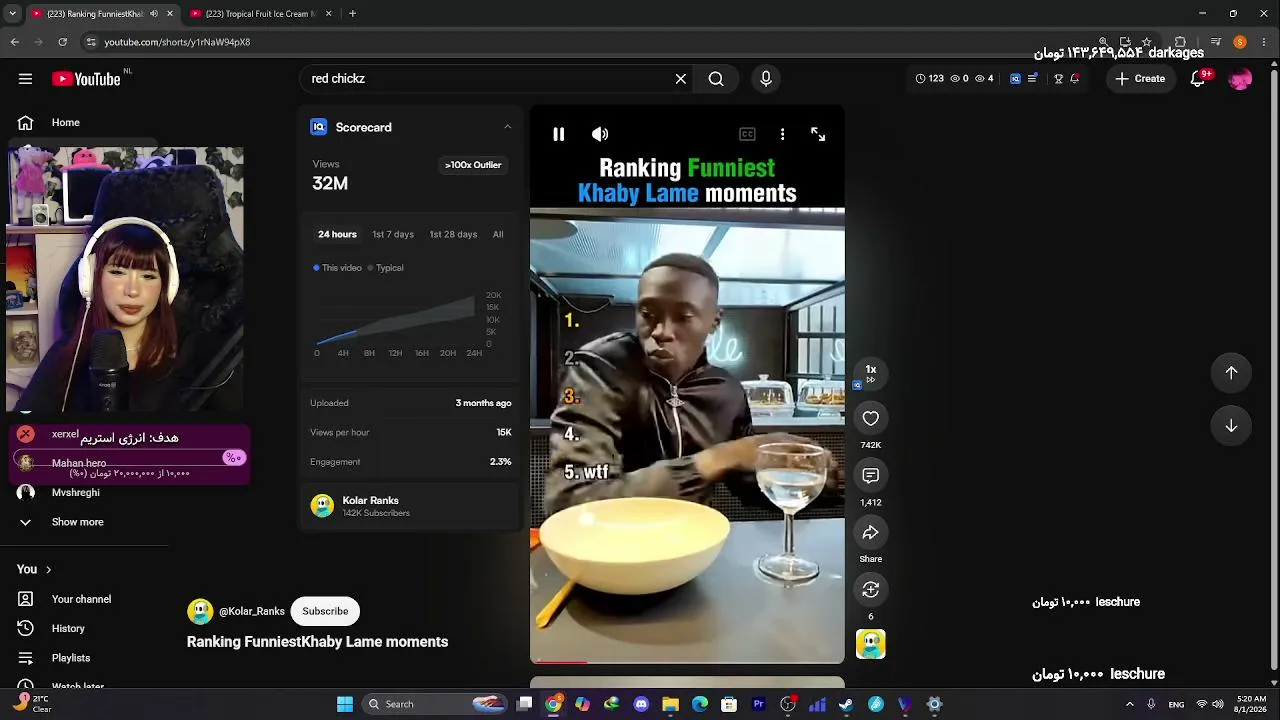
Task: Open the Chrome three-dot menu
Action: 1264,42
